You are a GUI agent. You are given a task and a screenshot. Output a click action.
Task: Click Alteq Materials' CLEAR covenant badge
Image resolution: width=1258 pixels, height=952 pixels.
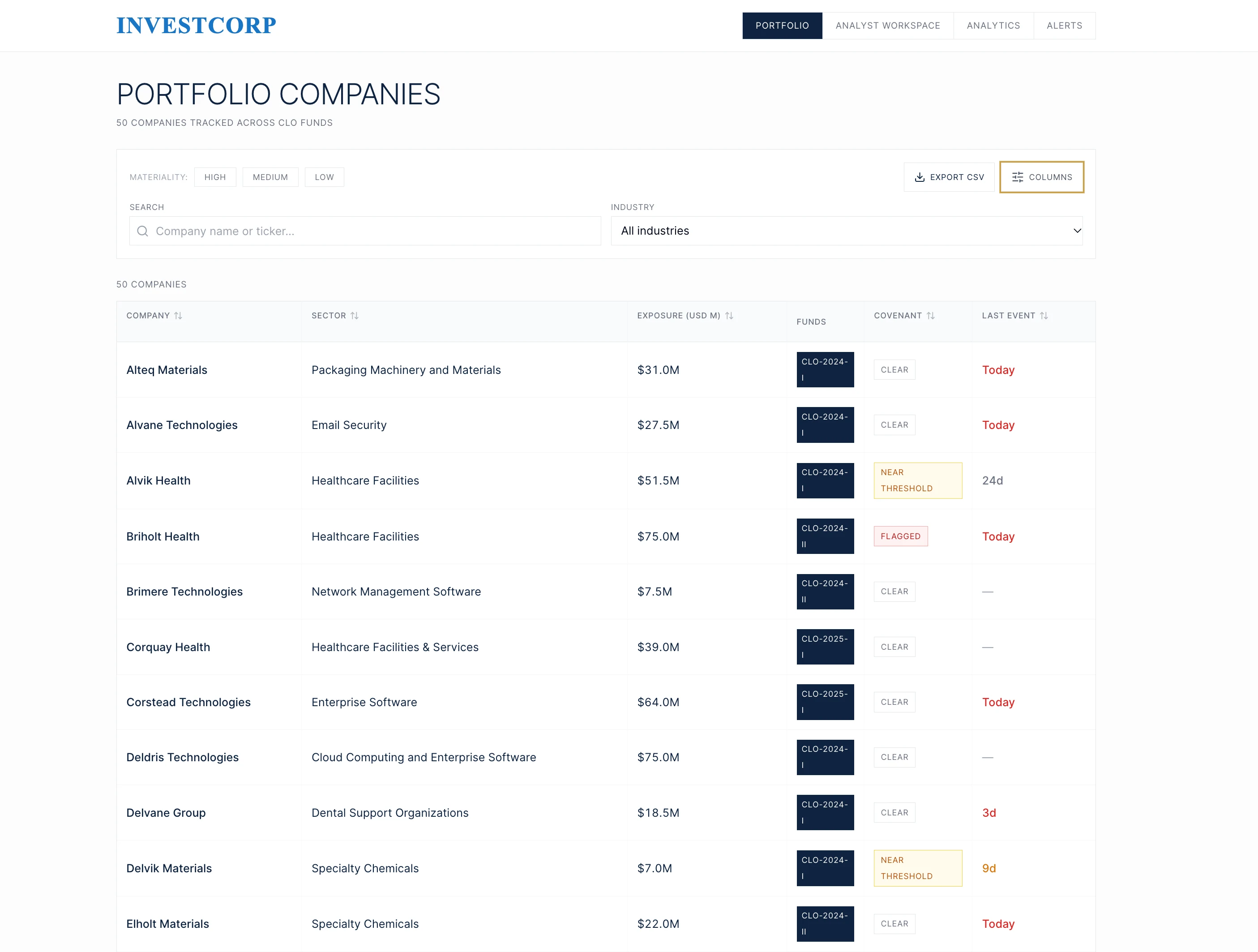tap(894, 370)
